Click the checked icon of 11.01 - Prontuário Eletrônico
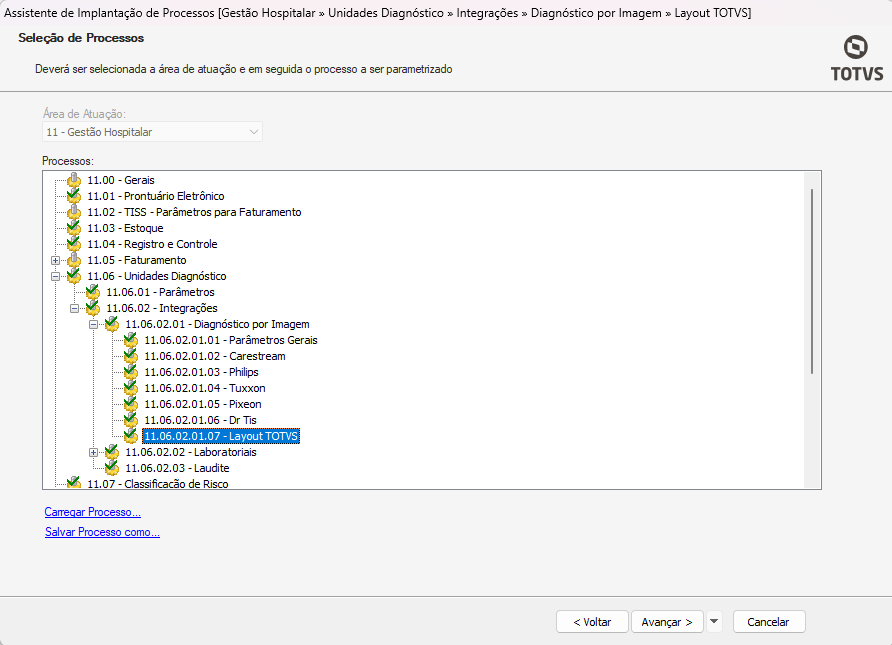 74,196
